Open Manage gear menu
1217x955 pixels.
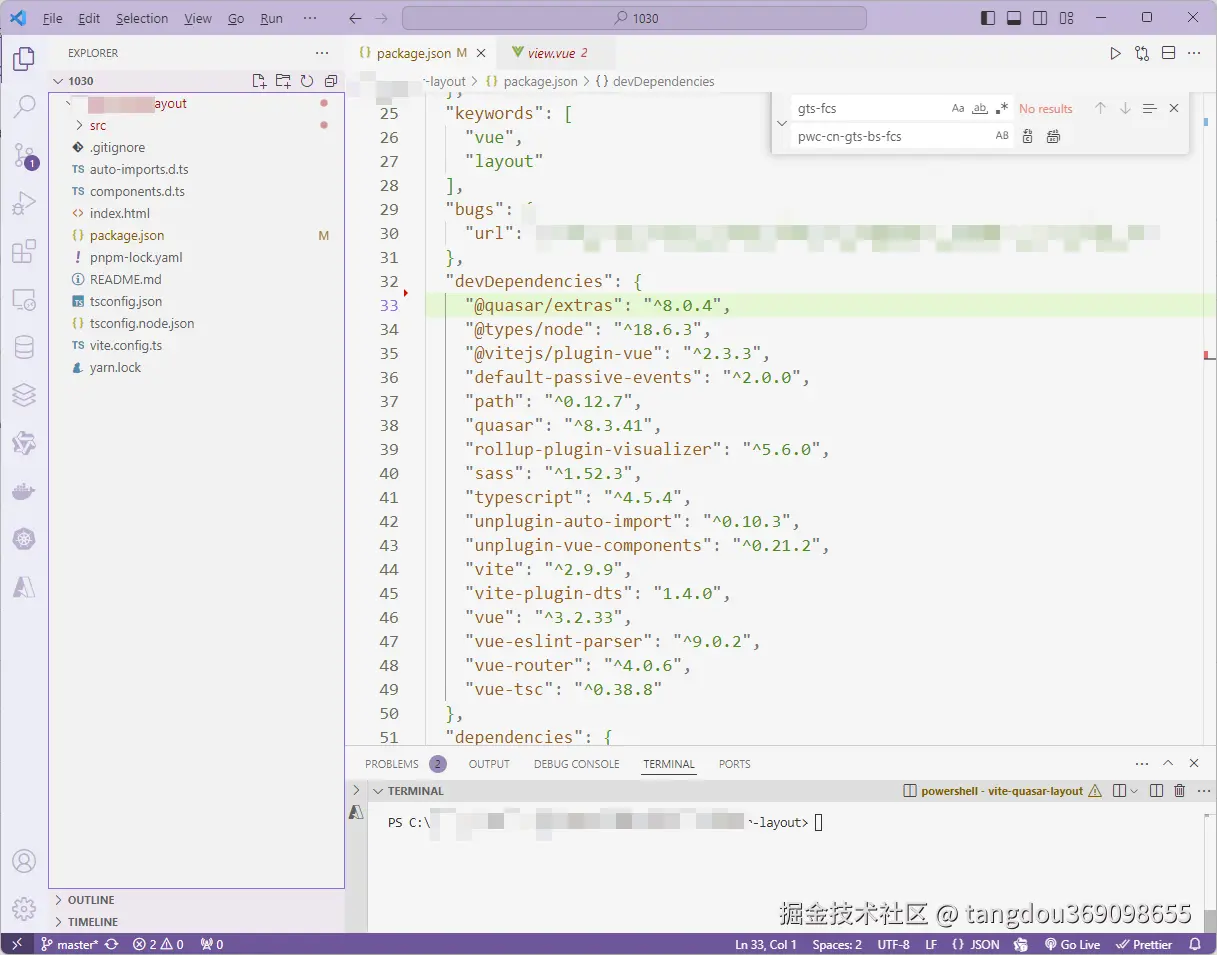tap(24, 909)
